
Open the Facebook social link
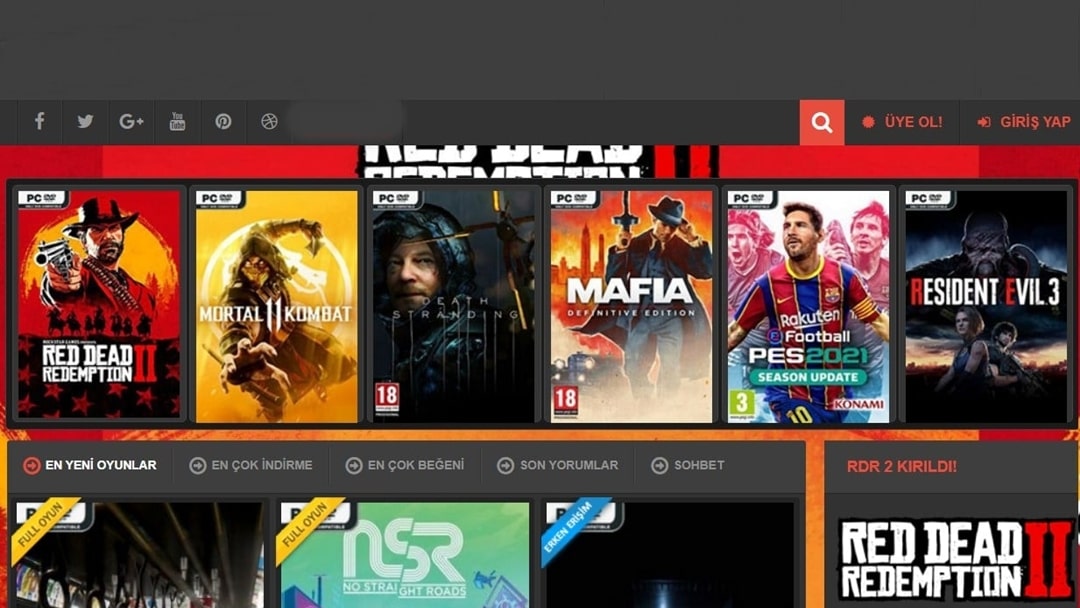tap(40, 122)
